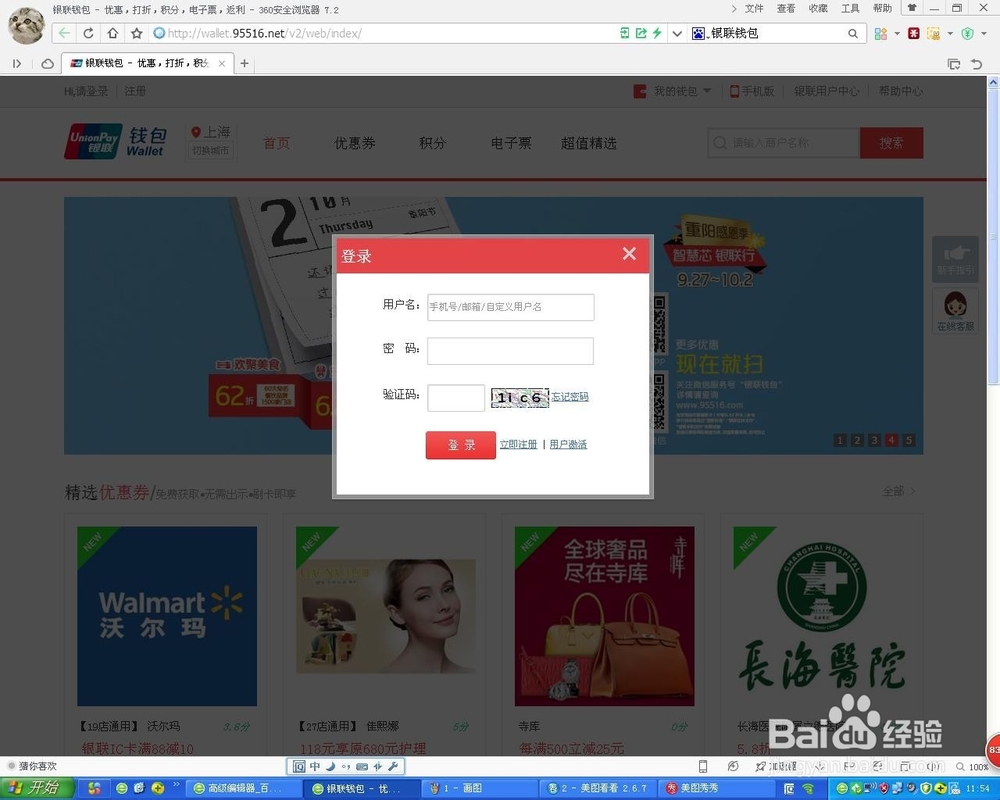This screenshot has height=800, width=1000.
Task: Open the colorful apps grid extension icon
Action: (x=881, y=33)
